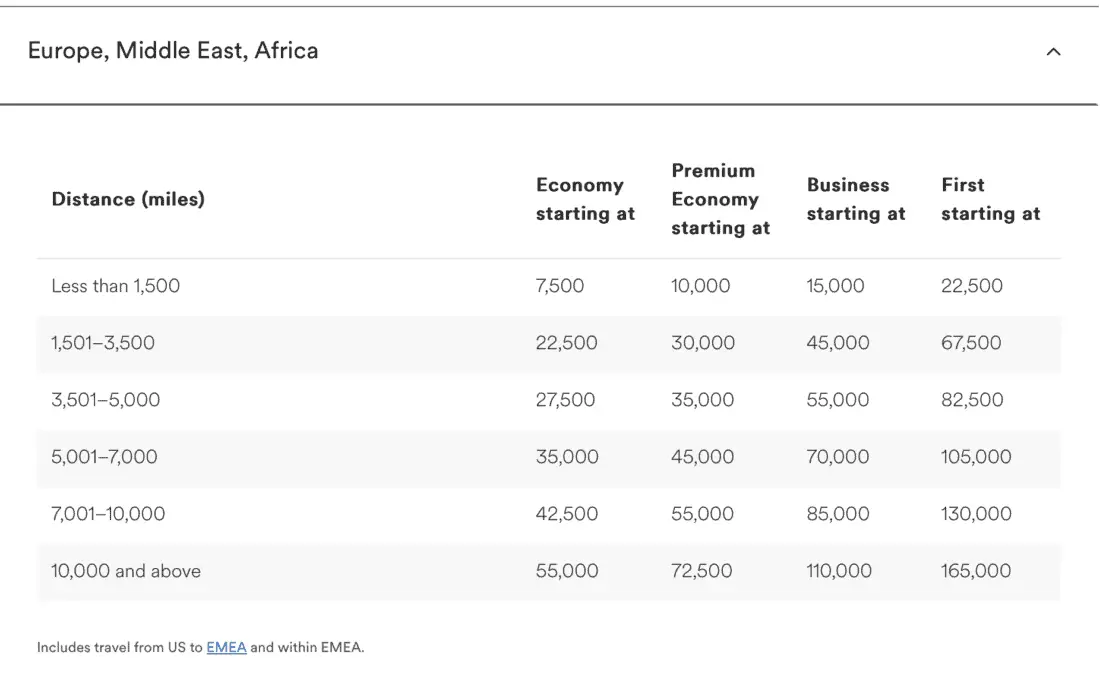Select the 5,001–7,000 distance row
This screenshot has width=1100, height=696.
(x=104, y=457)
